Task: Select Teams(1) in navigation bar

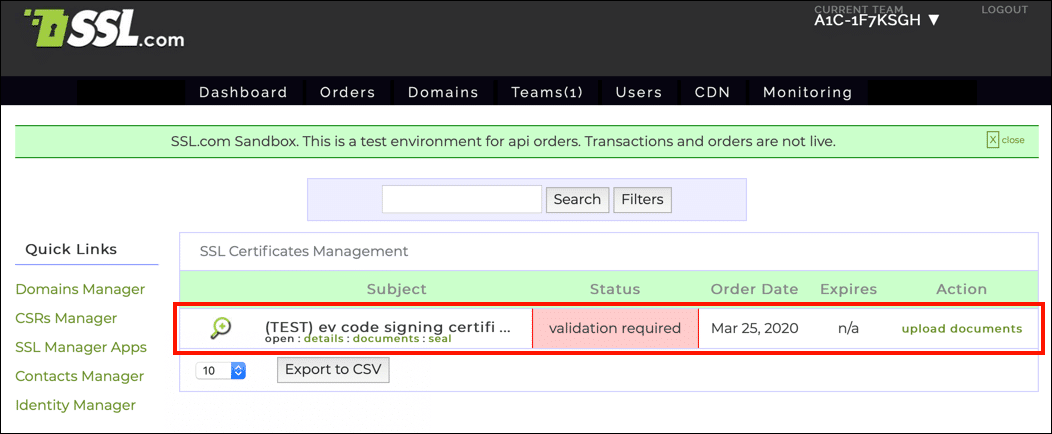Action: pos(547,92)
